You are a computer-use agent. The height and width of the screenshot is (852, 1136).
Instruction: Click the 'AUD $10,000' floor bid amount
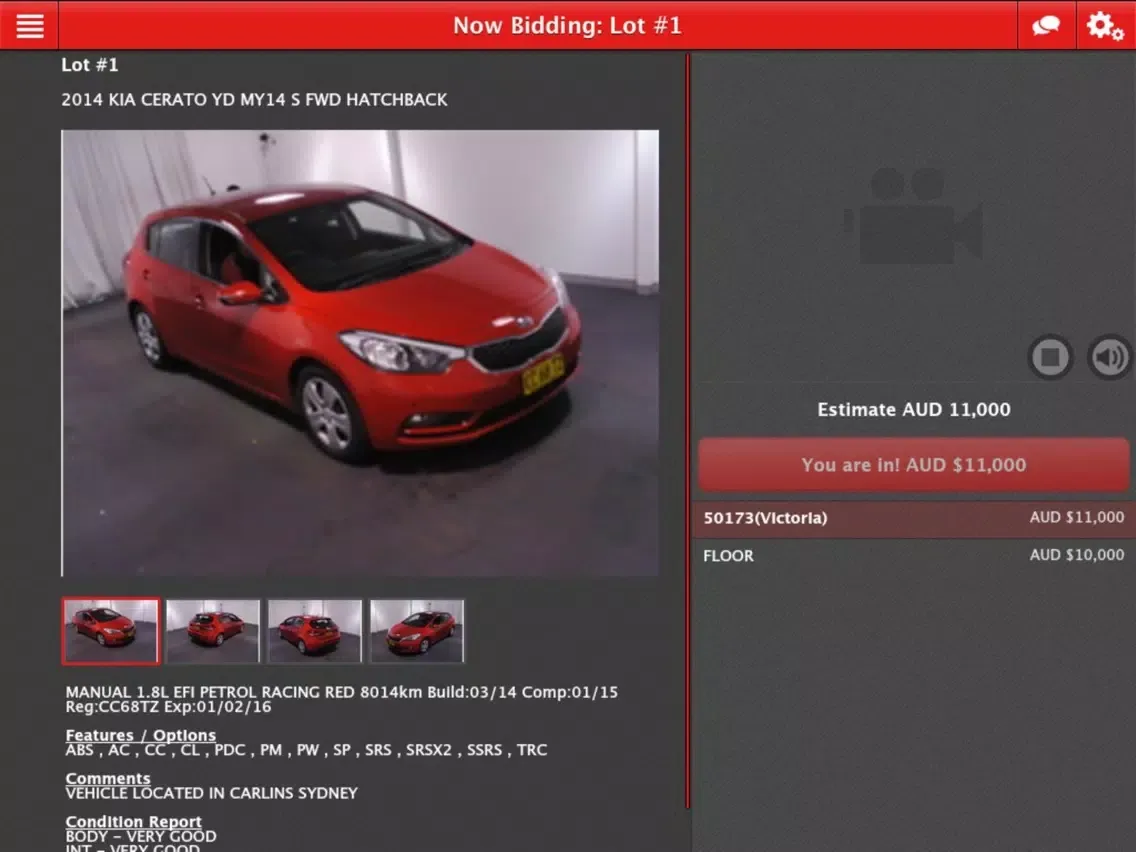1077,555
